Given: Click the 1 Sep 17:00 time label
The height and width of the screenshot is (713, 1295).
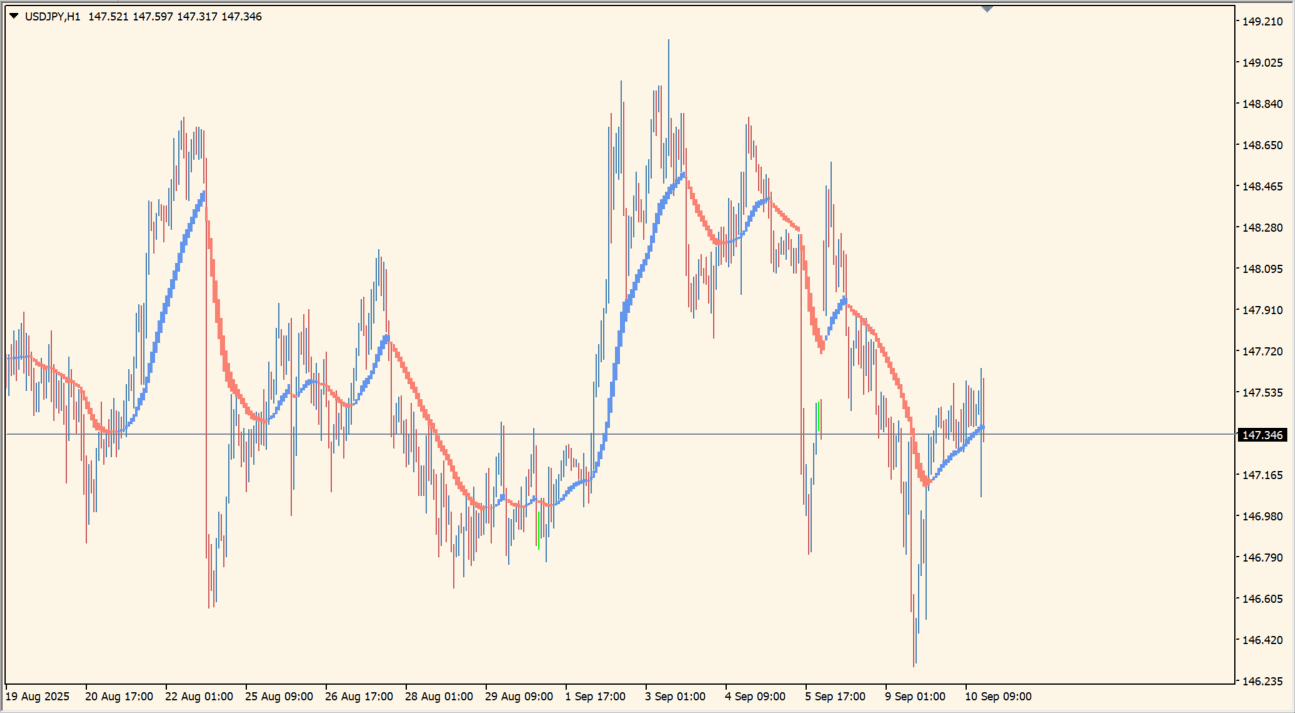Looking at the screenshot, I should tap(595, 696).
